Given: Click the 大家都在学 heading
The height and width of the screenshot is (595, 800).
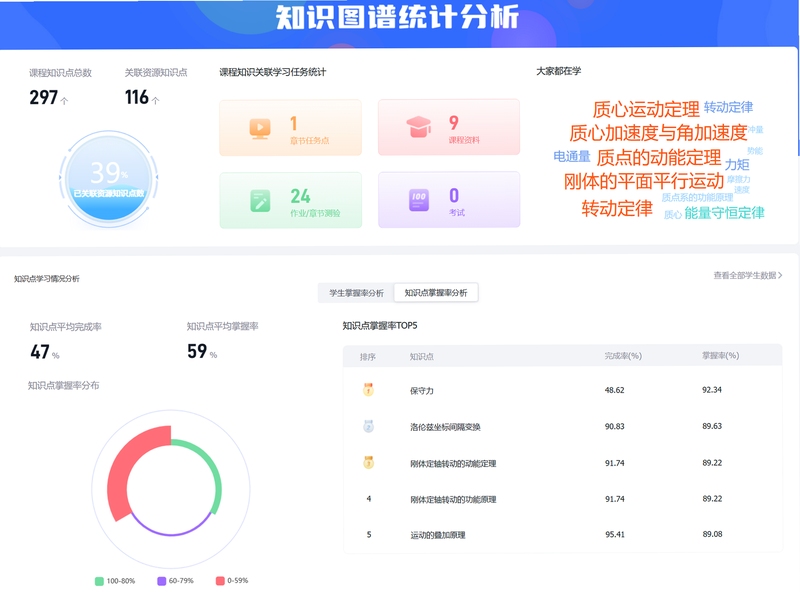Looking at the screenshot, I should point(559,71).
